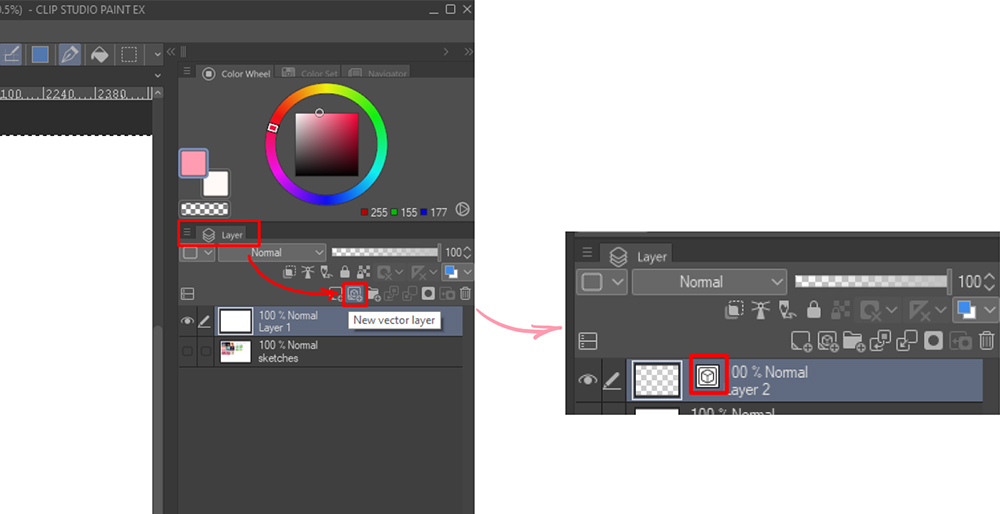Select the Fill bucket tool in top toolbar
Image resolution: width=1000 pixels, height=514 pixels.
(99, 54)
